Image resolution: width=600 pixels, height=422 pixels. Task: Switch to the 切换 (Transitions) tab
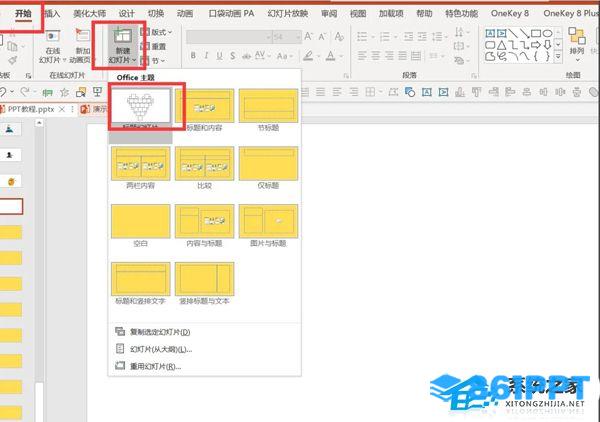(x=156, y=14)
